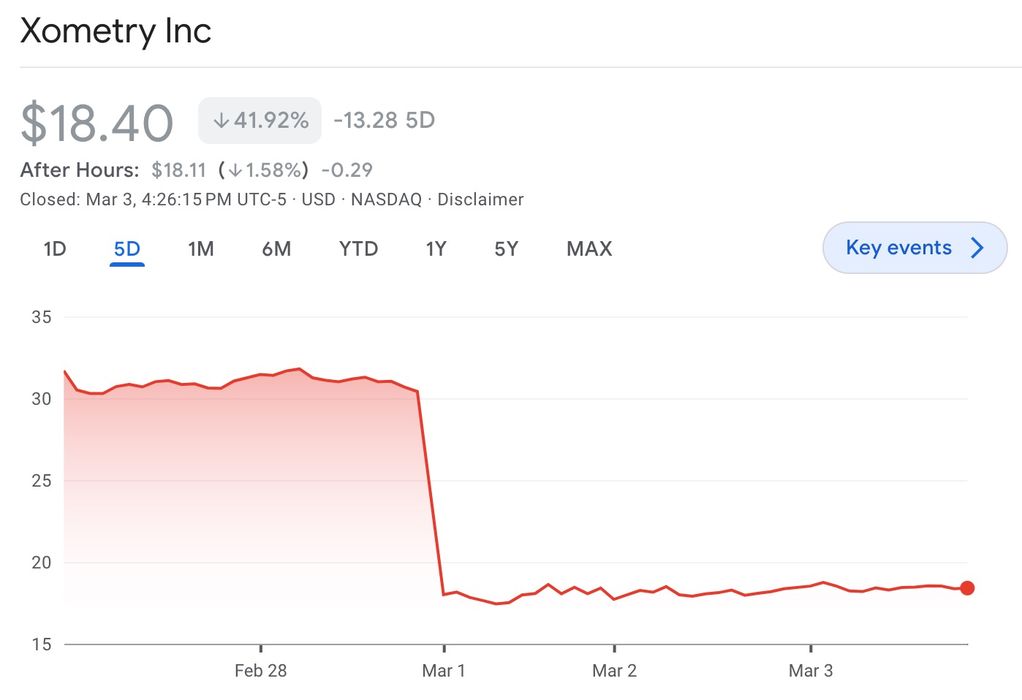This screenshot has height=700, width=1022.
Task: Open the Disclaimer link
Action: click(x=480, y=199)
